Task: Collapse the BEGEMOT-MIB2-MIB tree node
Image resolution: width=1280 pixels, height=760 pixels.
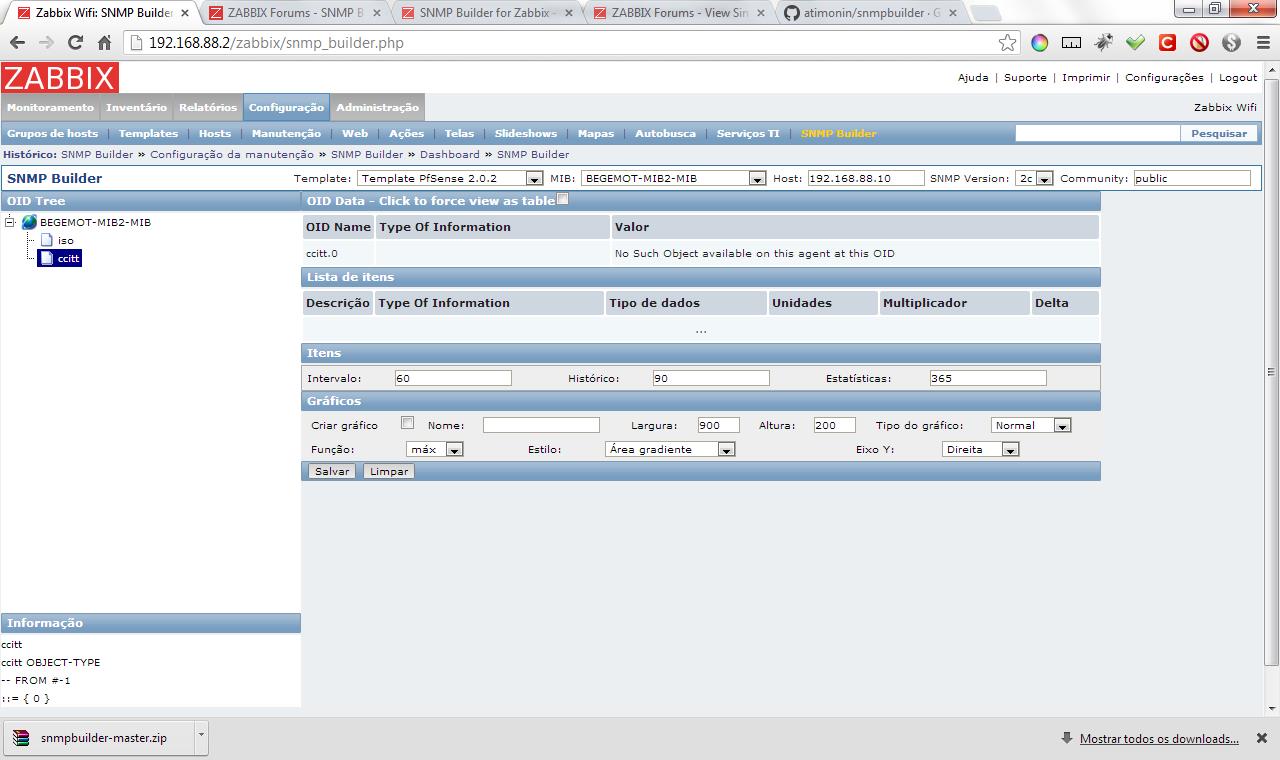Action: click(10, 222)
